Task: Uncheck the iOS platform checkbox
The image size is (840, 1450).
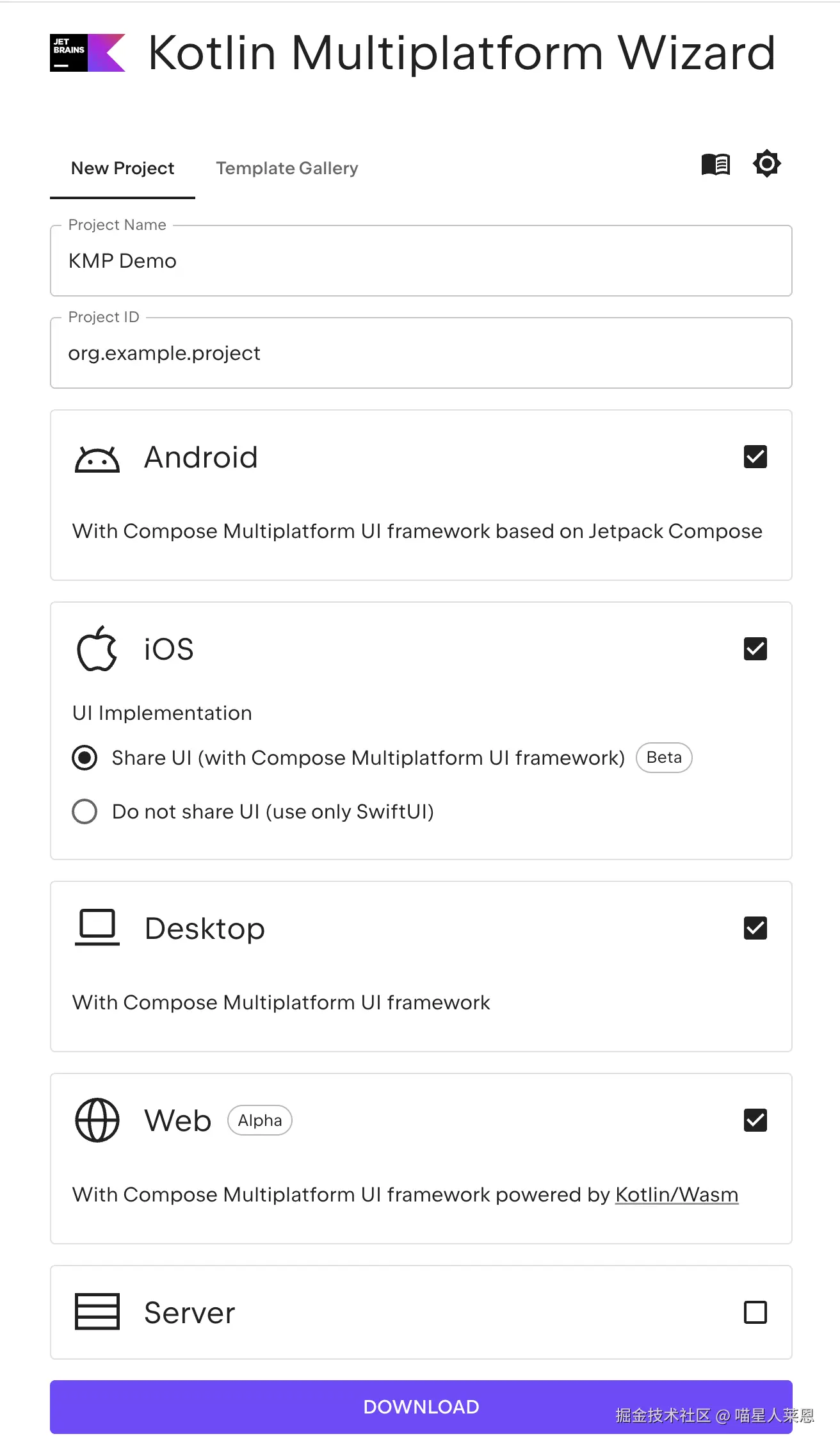Action: tap(755, 649)
